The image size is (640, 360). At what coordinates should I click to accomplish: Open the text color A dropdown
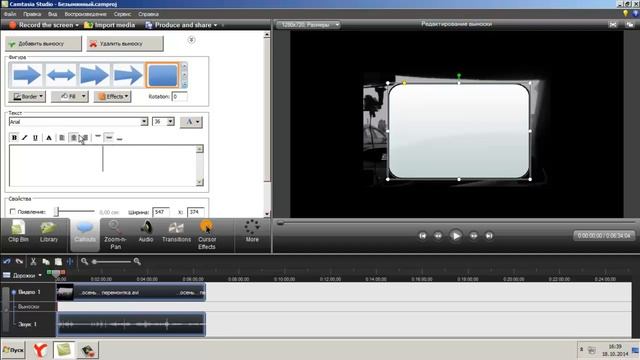pyautogui.click(x=191, y=122)
